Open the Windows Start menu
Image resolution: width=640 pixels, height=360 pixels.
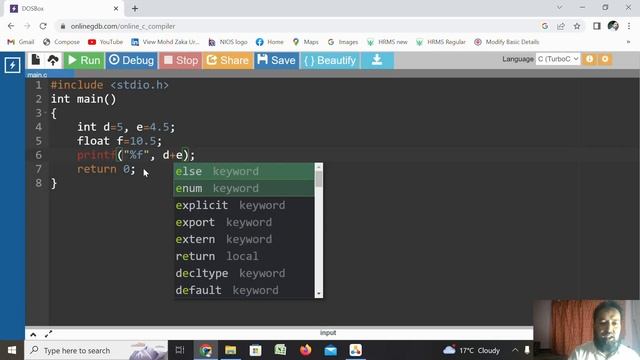12,350
